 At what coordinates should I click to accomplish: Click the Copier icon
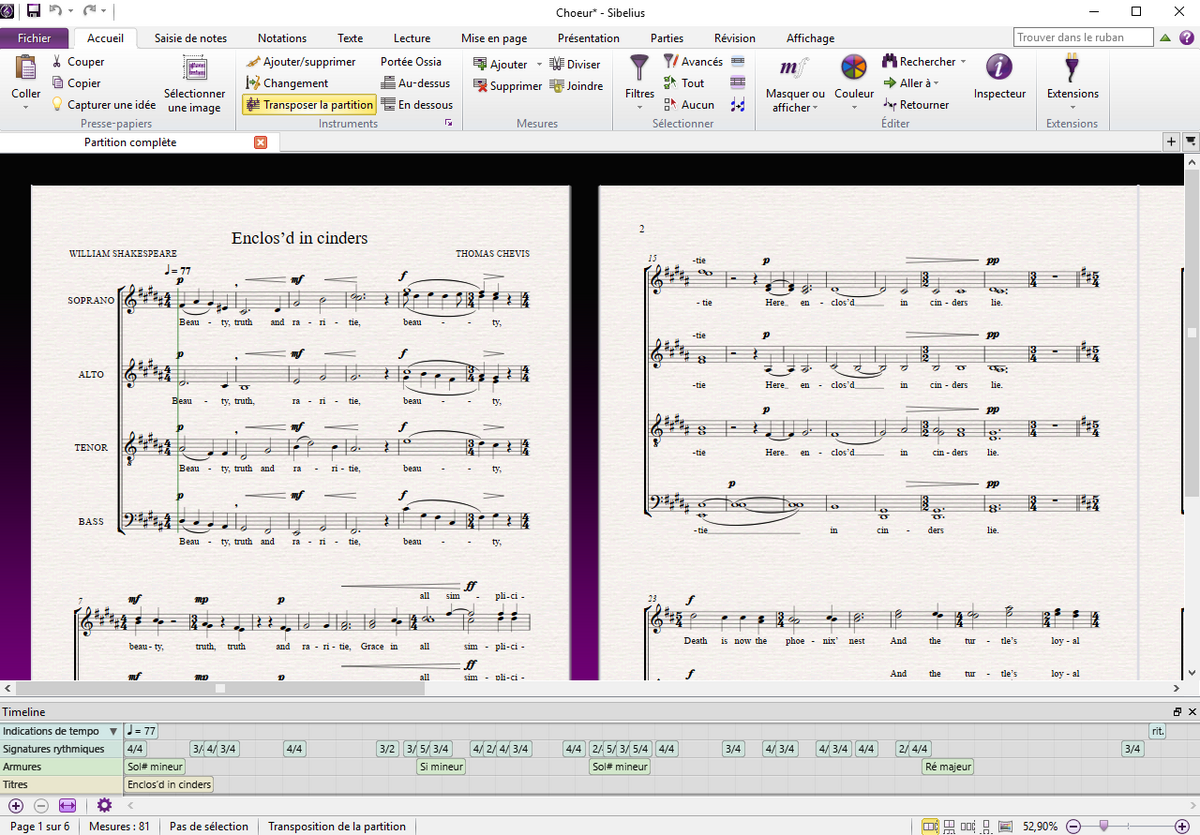click(57, 83)
